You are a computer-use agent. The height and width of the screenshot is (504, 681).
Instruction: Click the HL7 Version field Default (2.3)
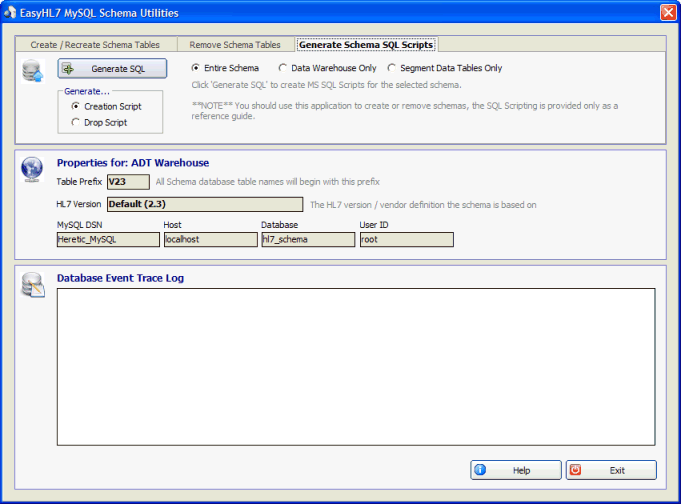coord(205,204)
